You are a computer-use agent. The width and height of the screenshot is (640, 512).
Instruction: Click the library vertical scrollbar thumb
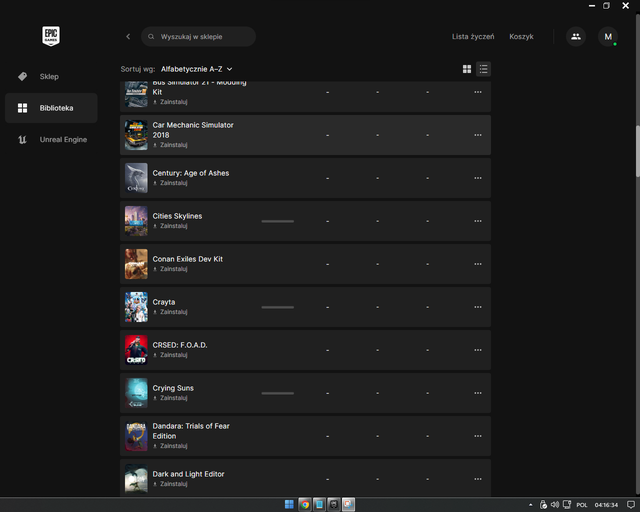(638, 151)
